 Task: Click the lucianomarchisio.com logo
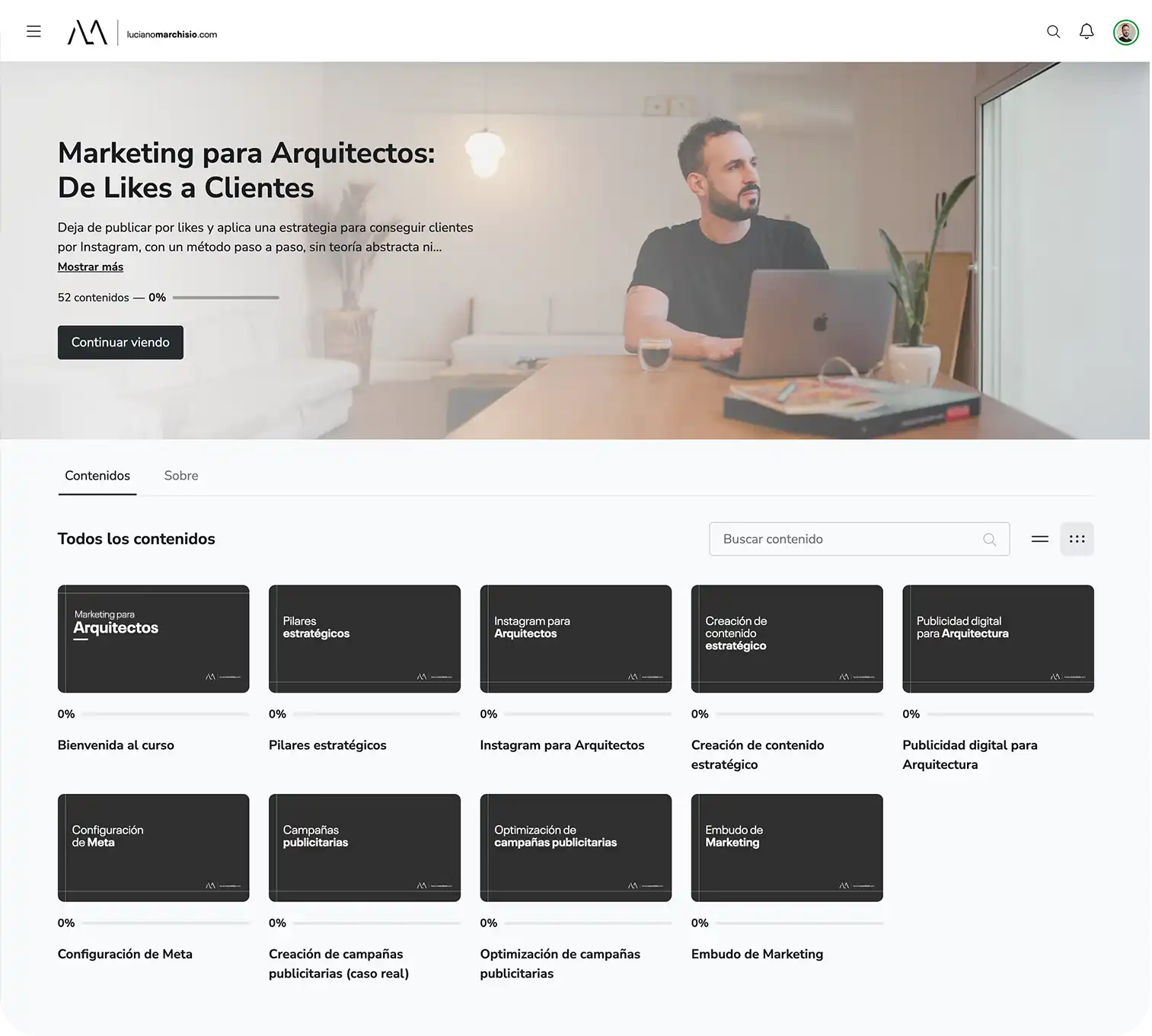142,33
